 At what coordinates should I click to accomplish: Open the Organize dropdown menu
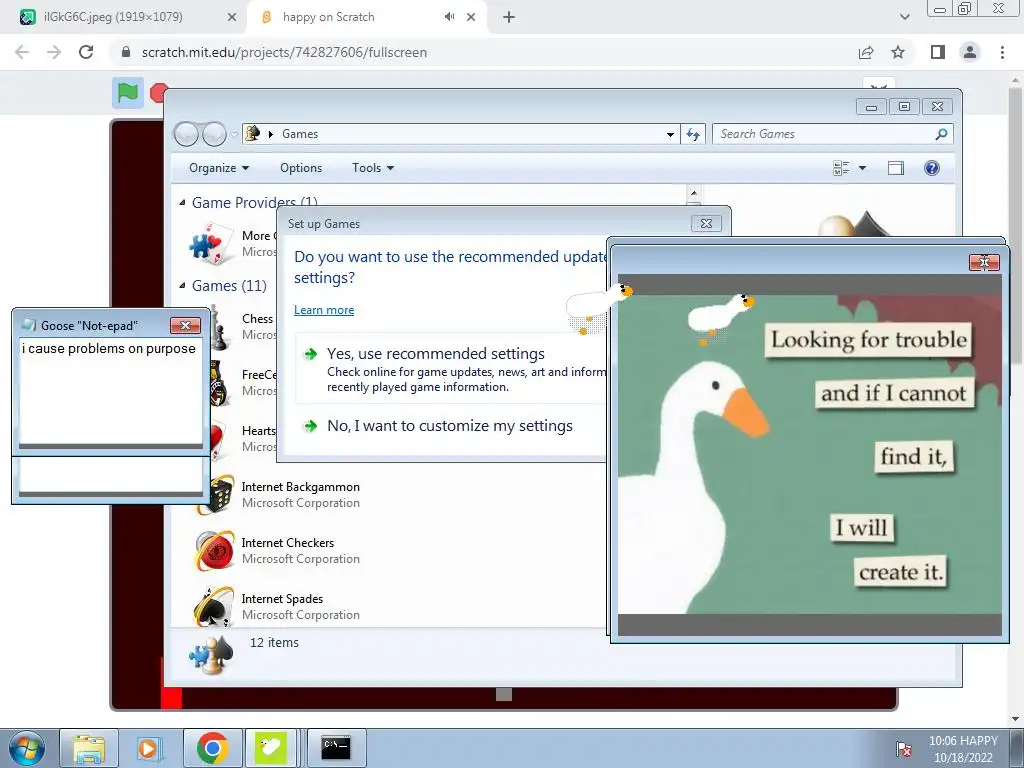(x=219, y=168)
